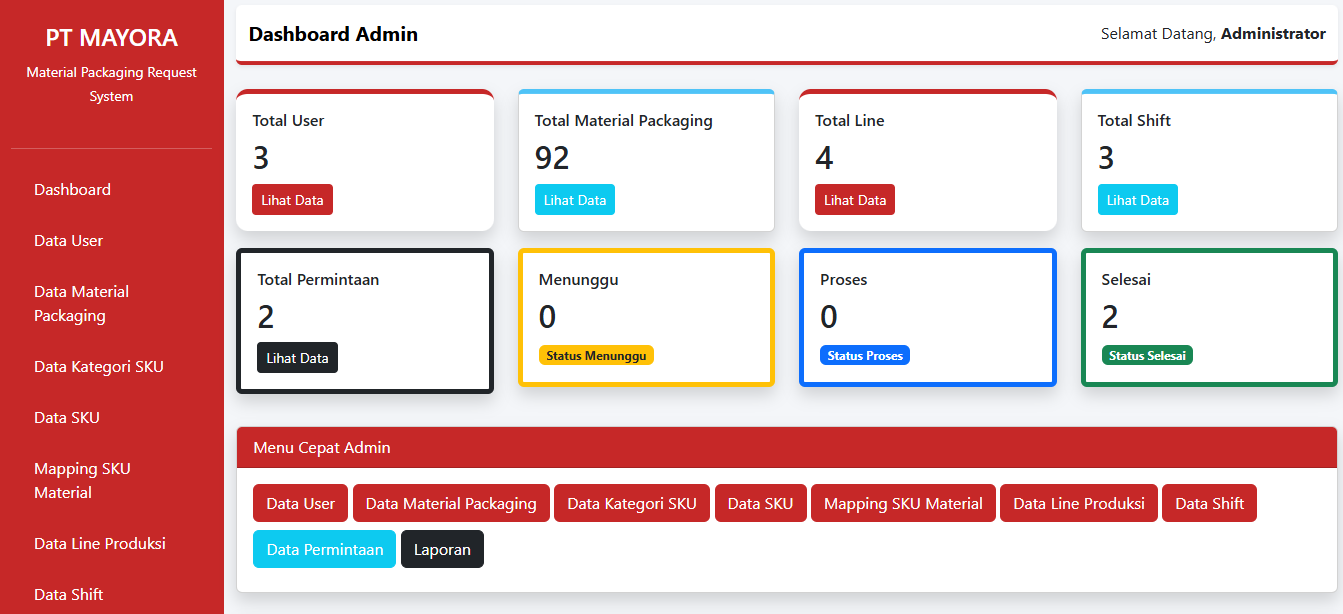Viewport: 1343px width, 614px height.
Task: Open Data Kategori SKU quick menu button
Action: (x=632, y=504)
